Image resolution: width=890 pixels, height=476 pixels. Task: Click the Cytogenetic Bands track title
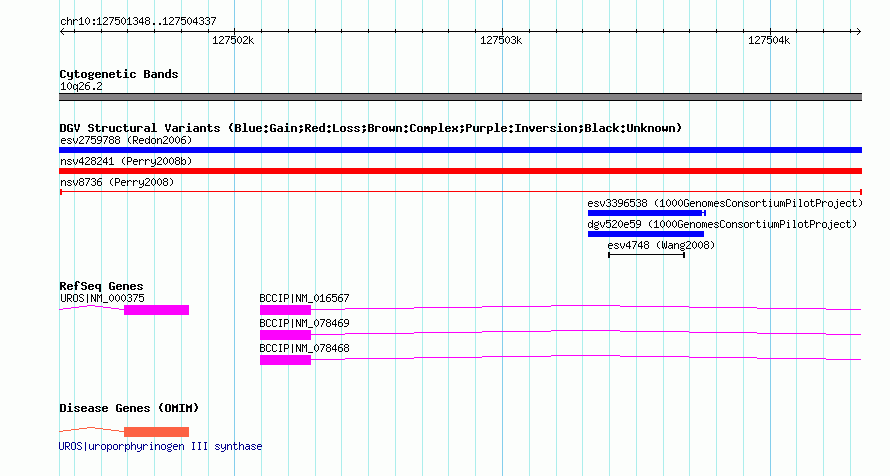pyautogui.click(x=119, y=74)
